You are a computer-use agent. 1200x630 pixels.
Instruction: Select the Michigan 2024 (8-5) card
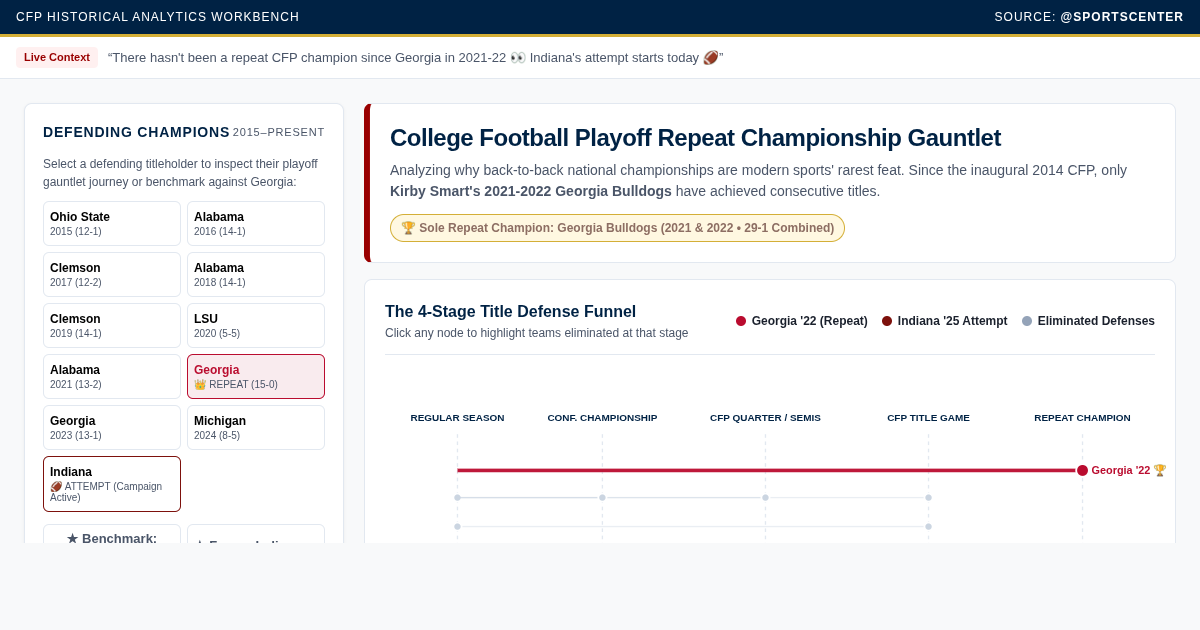pos(256,427)
